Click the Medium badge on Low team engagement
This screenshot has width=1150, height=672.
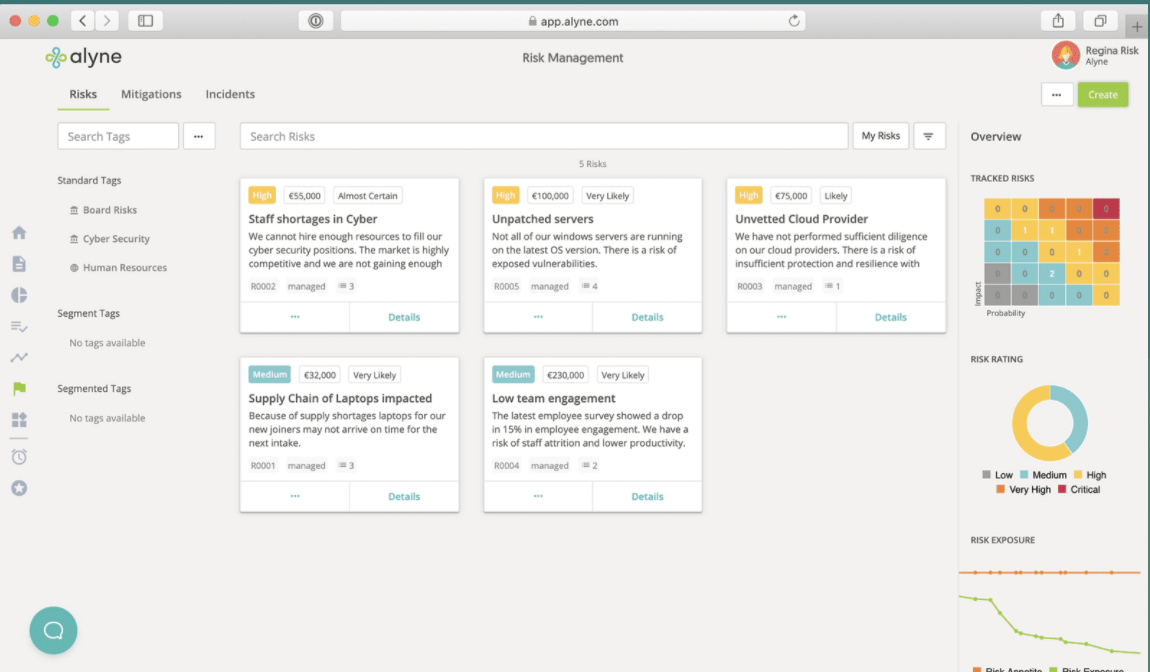pyautogui.click(x=513, y=374)
